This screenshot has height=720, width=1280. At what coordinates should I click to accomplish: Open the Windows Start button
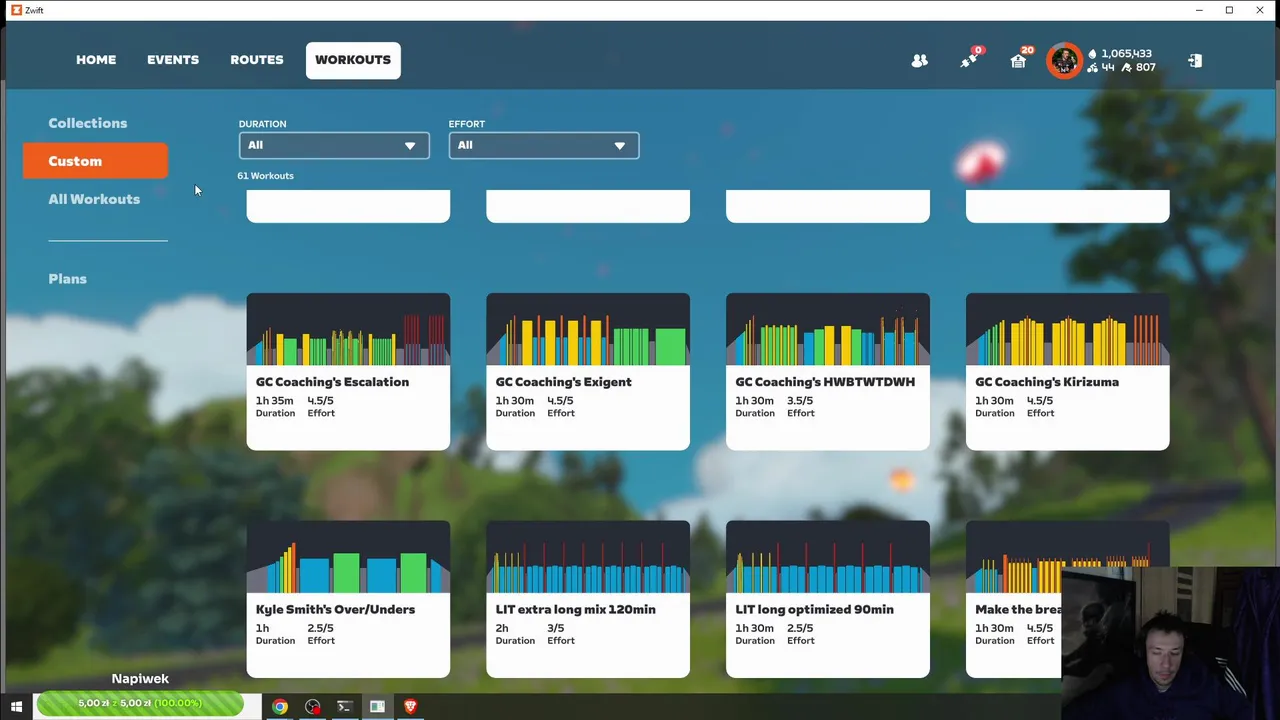[16, 706]
